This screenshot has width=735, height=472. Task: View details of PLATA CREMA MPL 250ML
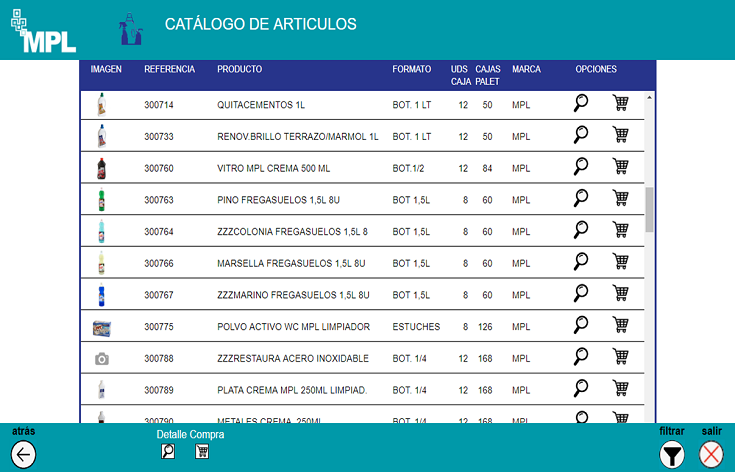tap(581, 389)
